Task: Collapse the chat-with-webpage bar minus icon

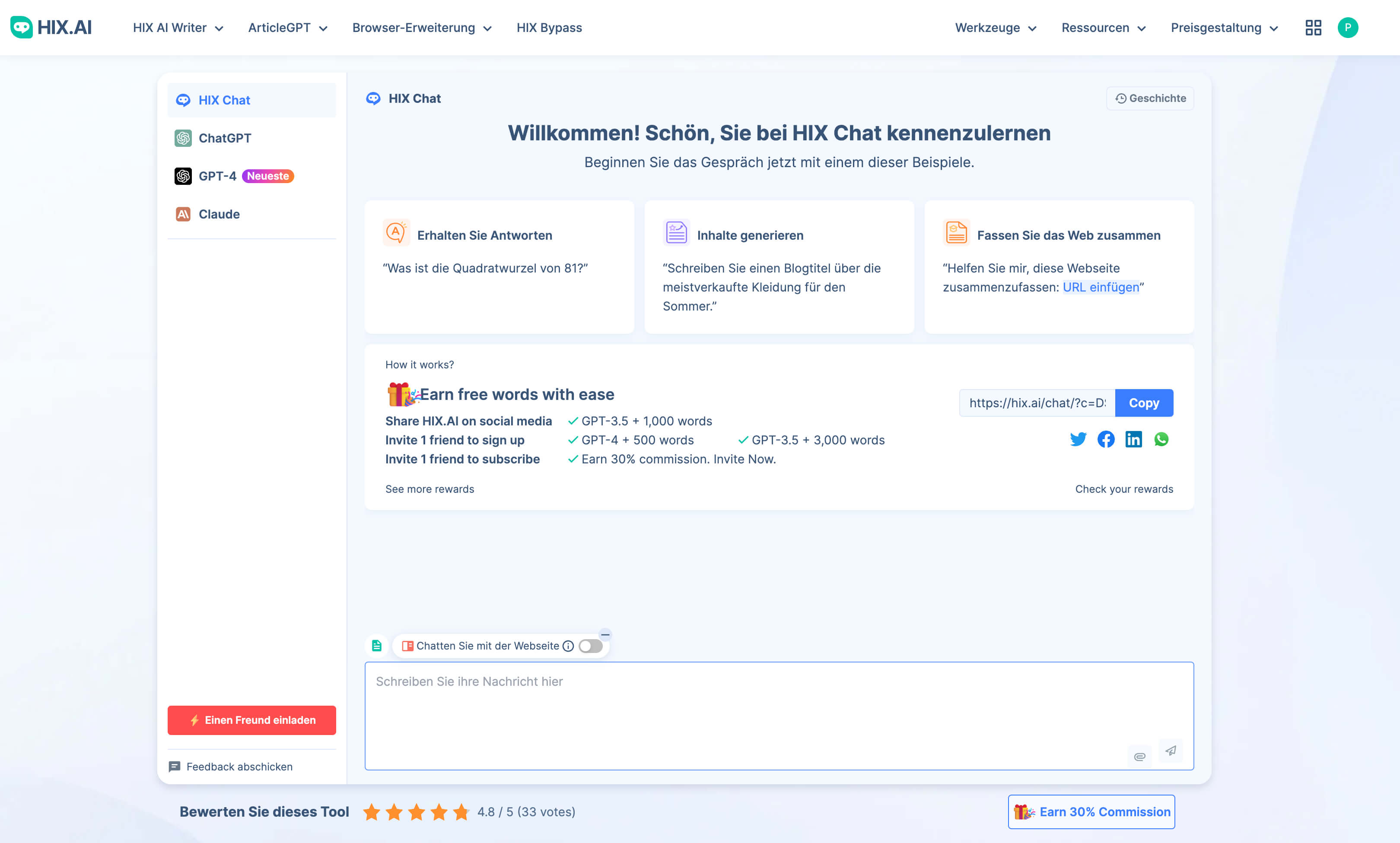Action: (x=605, y=634)
